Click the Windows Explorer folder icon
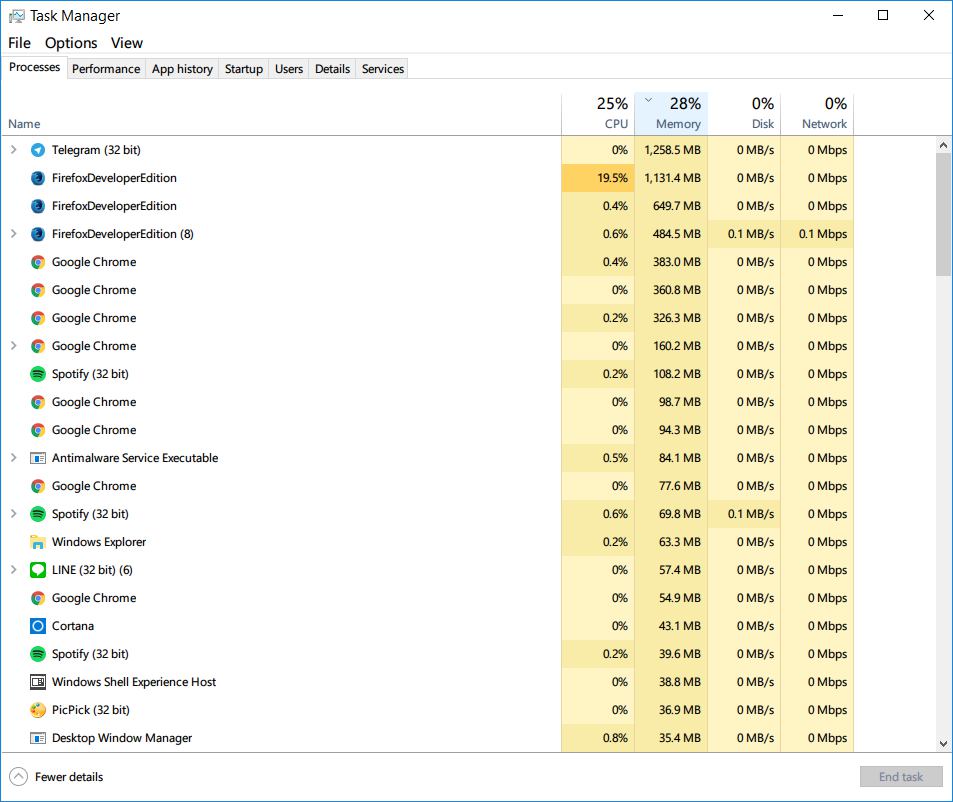The height and width of the screenshot is (802, 953). (38, 542)
